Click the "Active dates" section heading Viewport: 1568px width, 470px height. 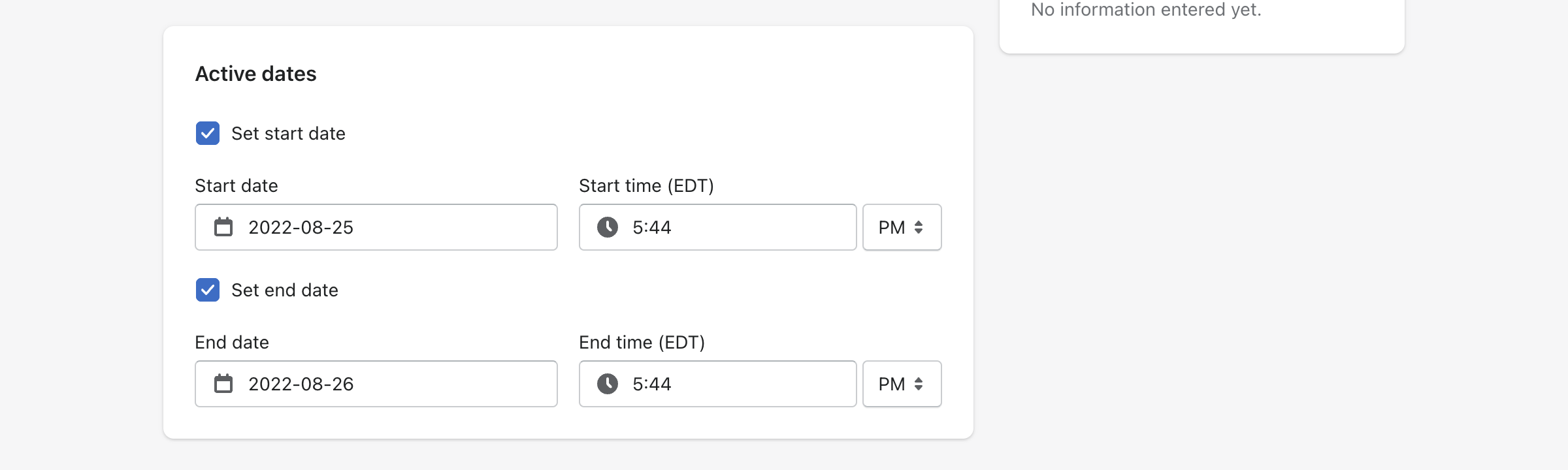pyautogui.click(x=256, y=74)
